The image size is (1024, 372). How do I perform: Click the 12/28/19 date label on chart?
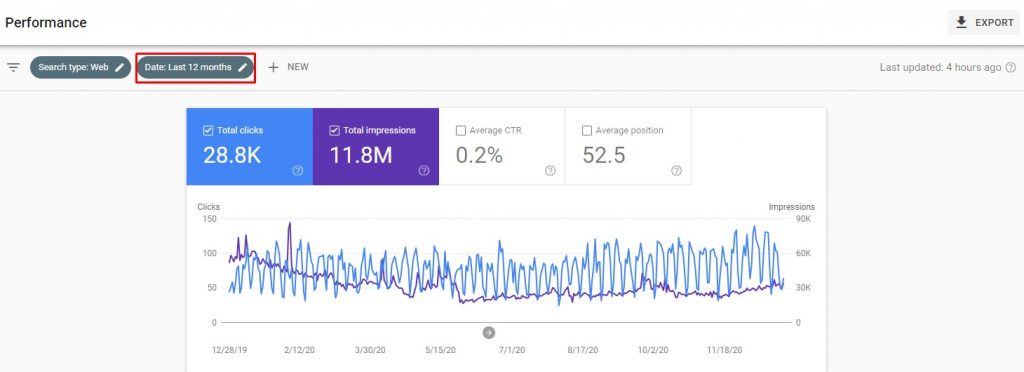point(230,350)
